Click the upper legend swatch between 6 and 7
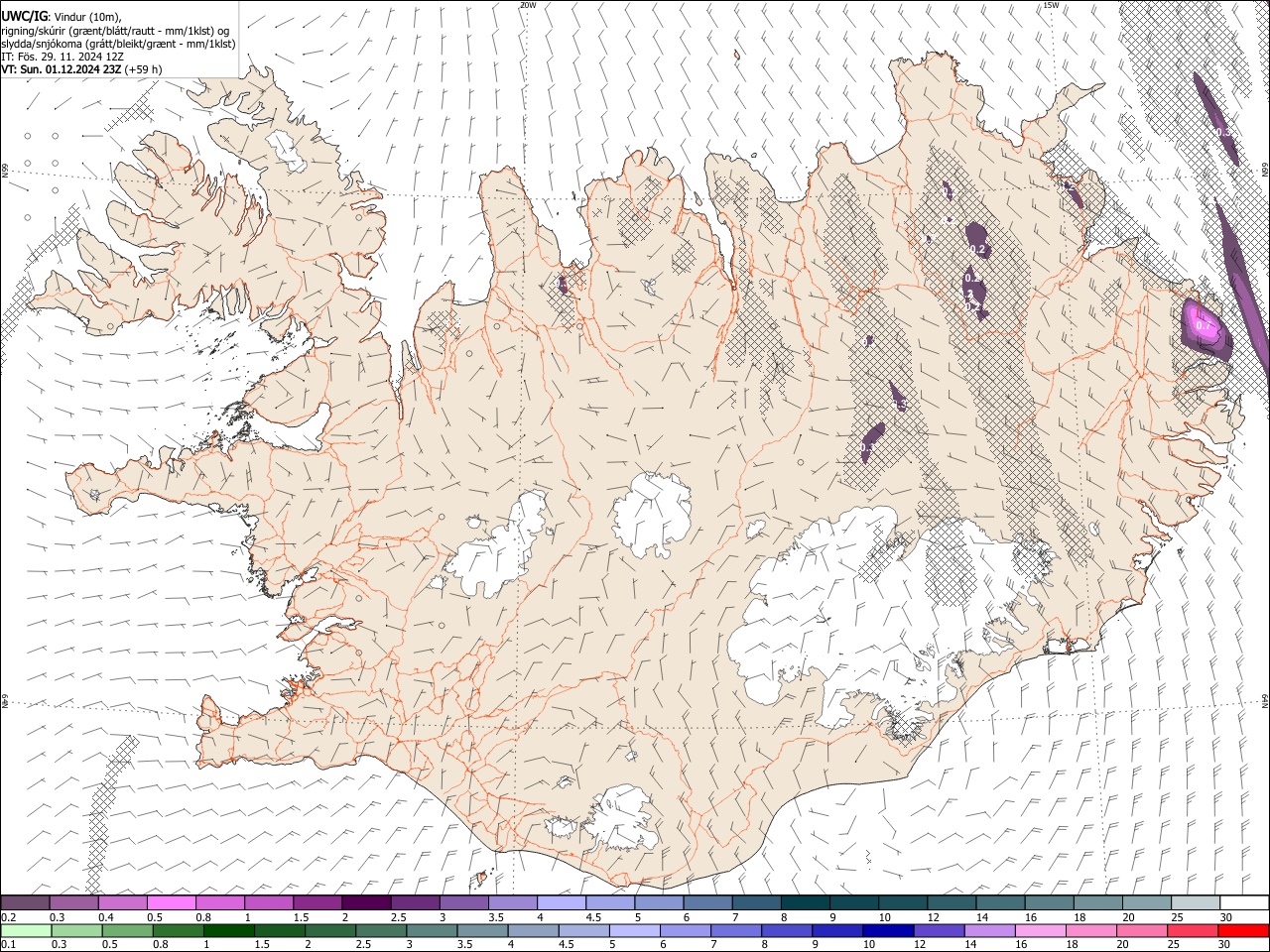 coord(708,902)
